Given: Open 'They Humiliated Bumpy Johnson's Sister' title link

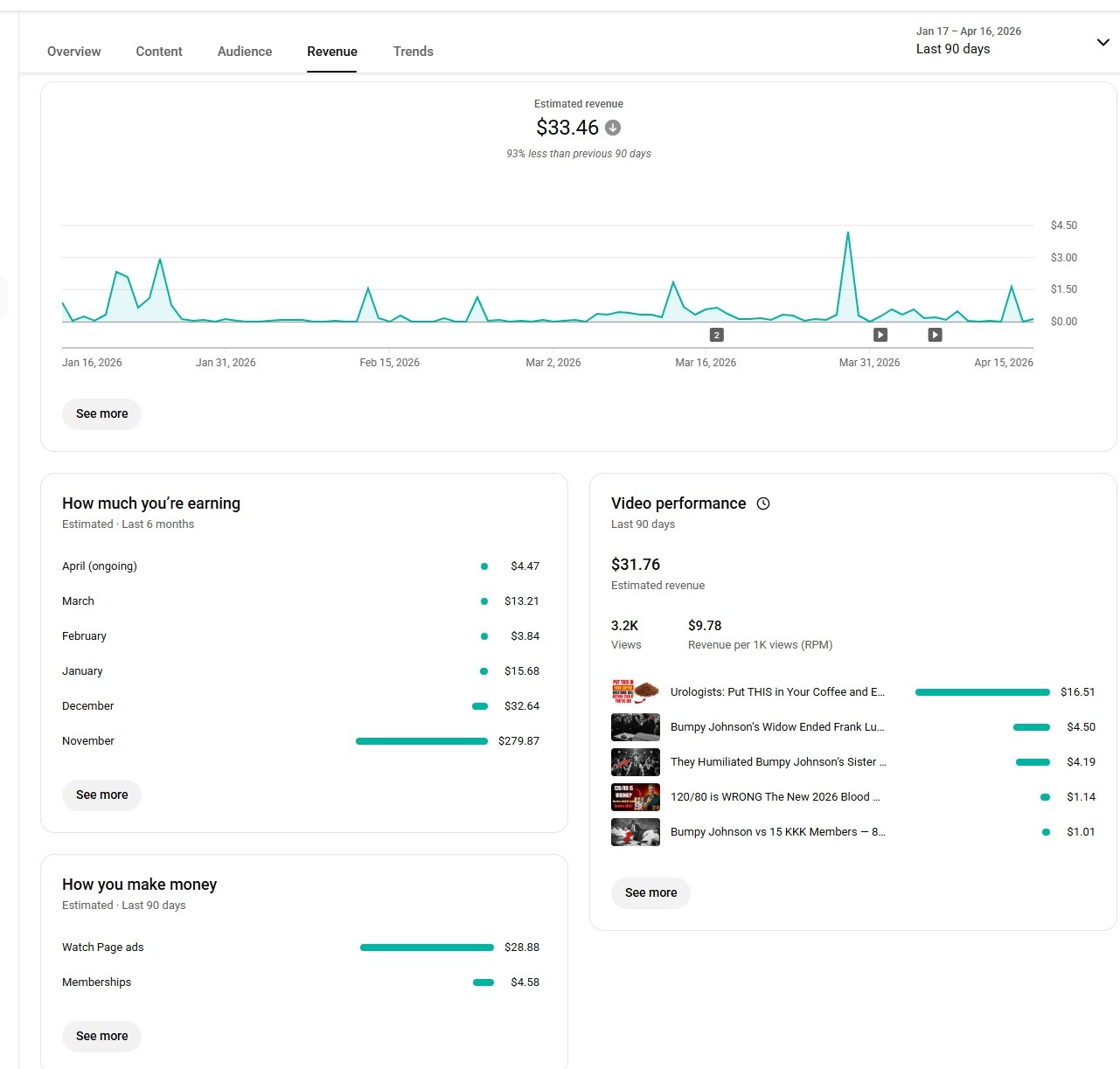Looking at the screenshot, I should tap(777, 762).
